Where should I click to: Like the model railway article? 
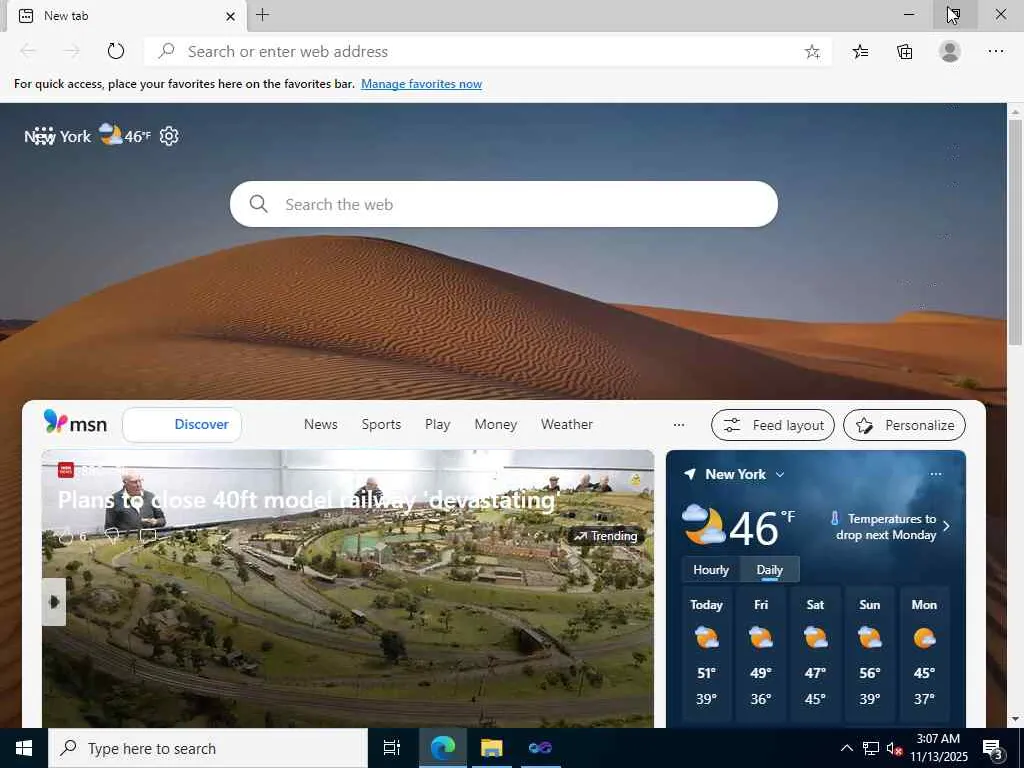point(66,536)
